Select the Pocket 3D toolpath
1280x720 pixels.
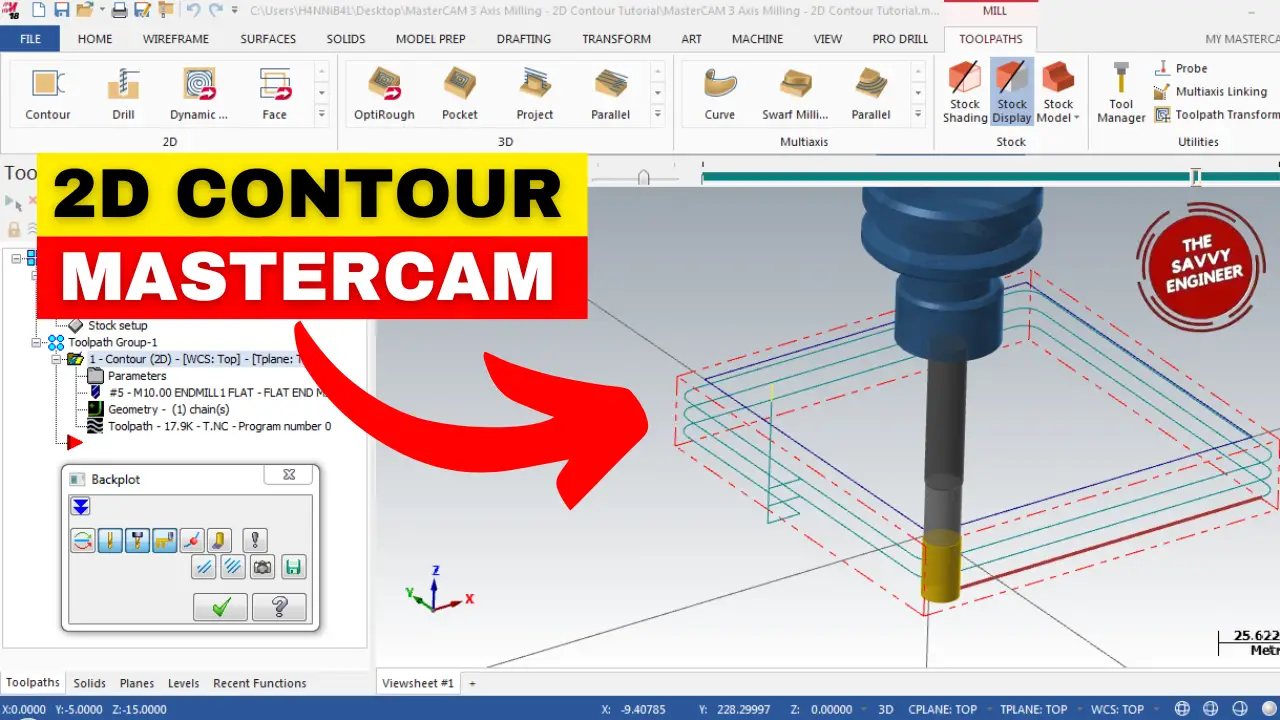tap(460, 94)
